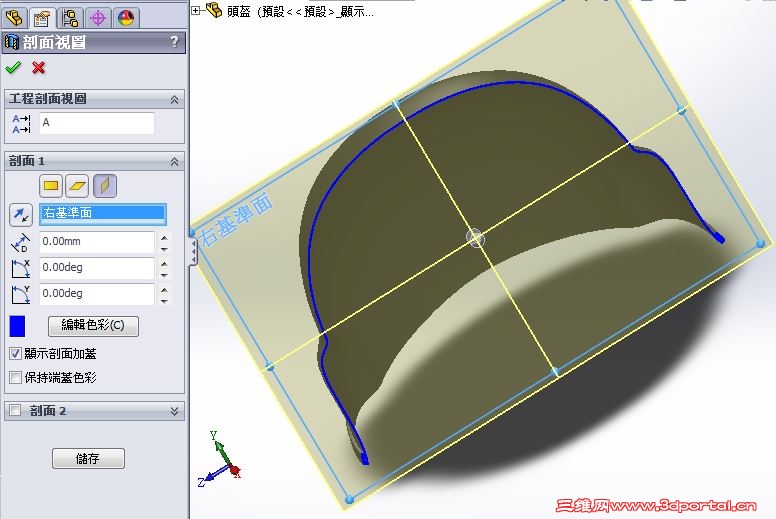Image resolution: width=776 pixels, height=519 pixels.
Task: Click the 編輯色彩(C) button
Action: [x=93, y=326]
